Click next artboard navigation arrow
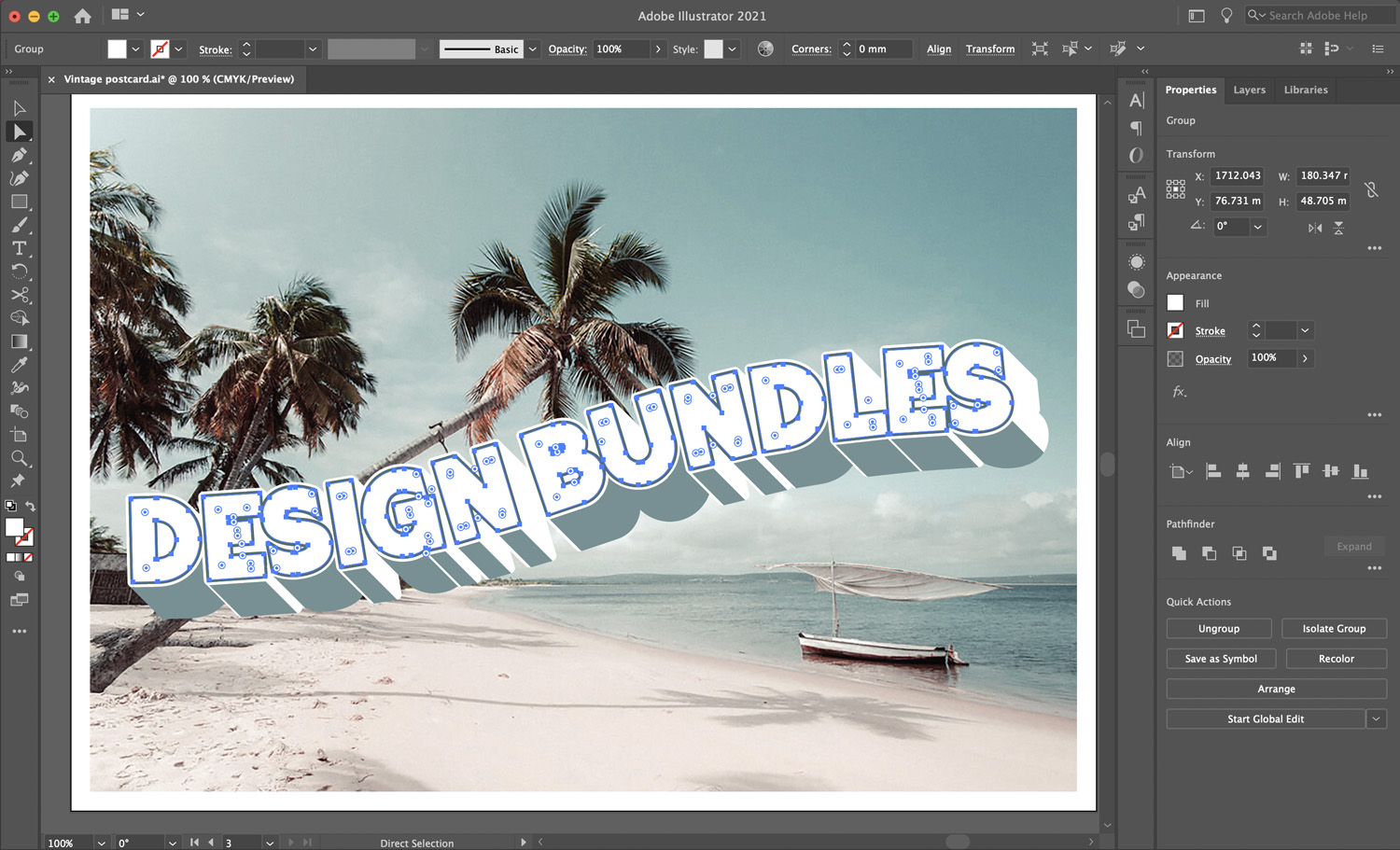The width and height of the screenshot is (1400, 850). (291, 843)
